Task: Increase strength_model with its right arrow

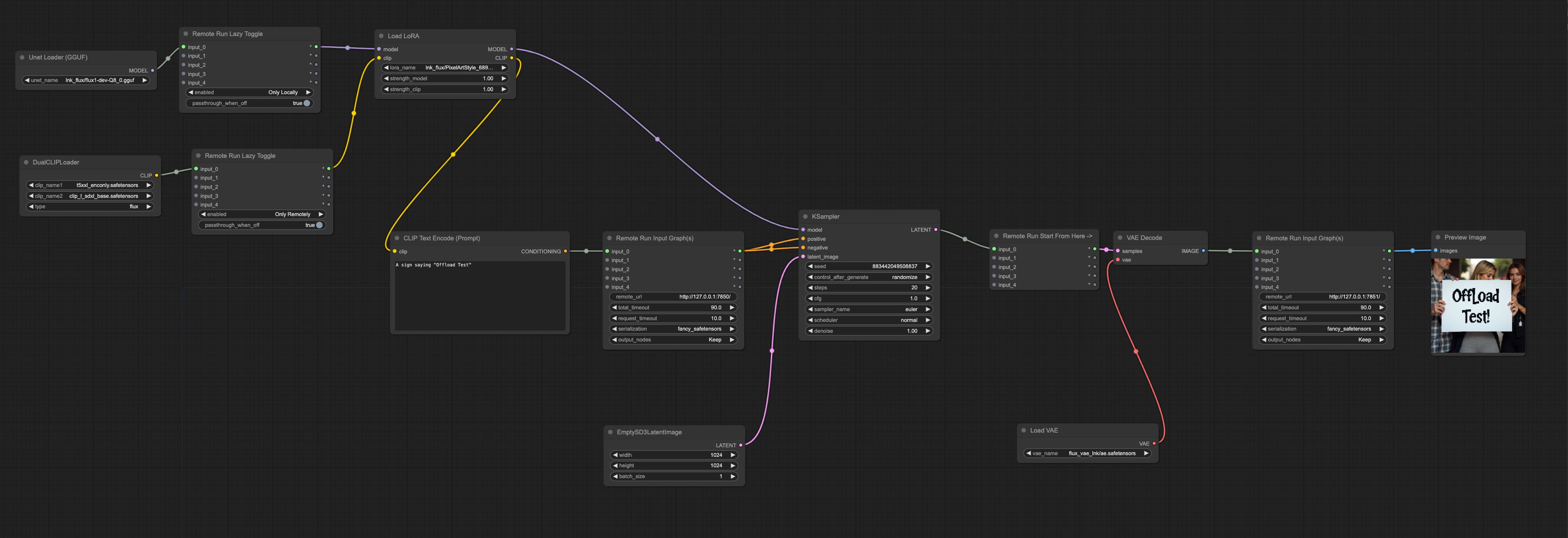Action: pos(503,79)
